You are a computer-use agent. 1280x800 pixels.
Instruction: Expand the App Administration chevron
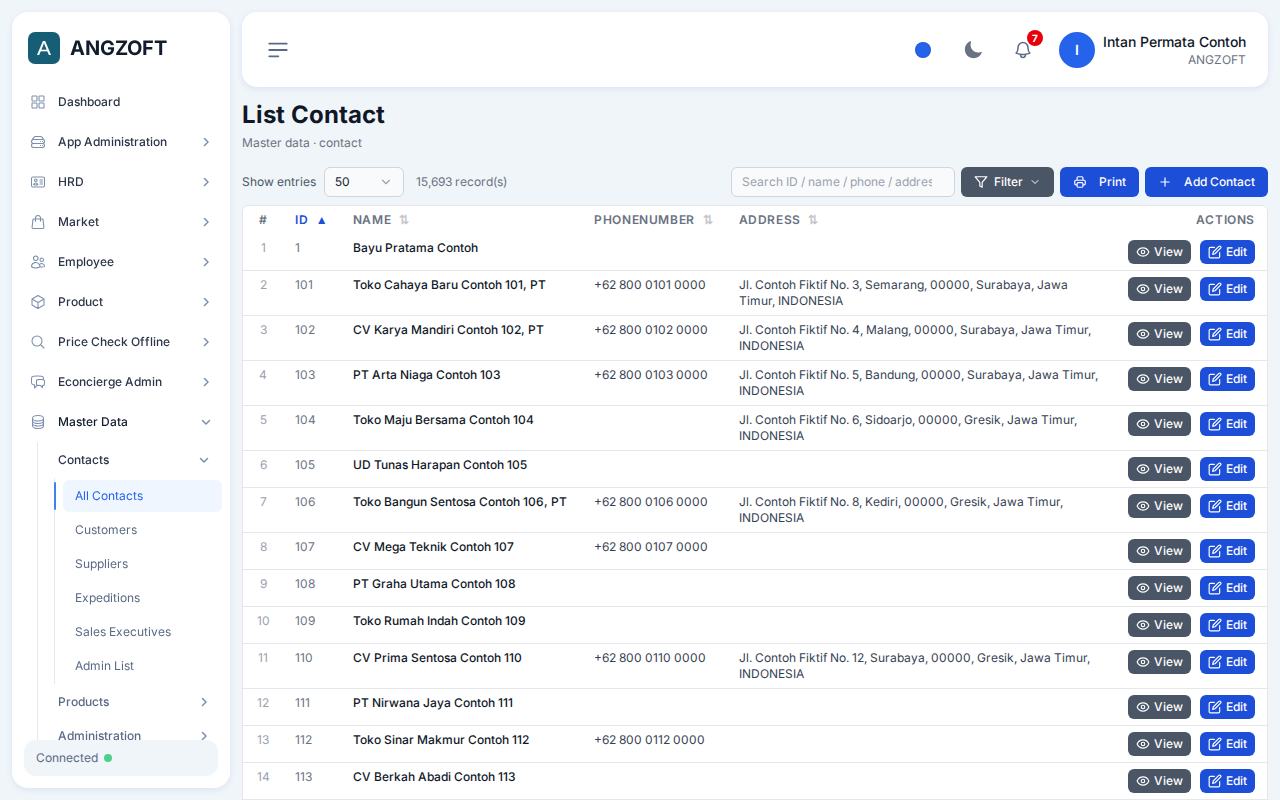coord(206,142)
